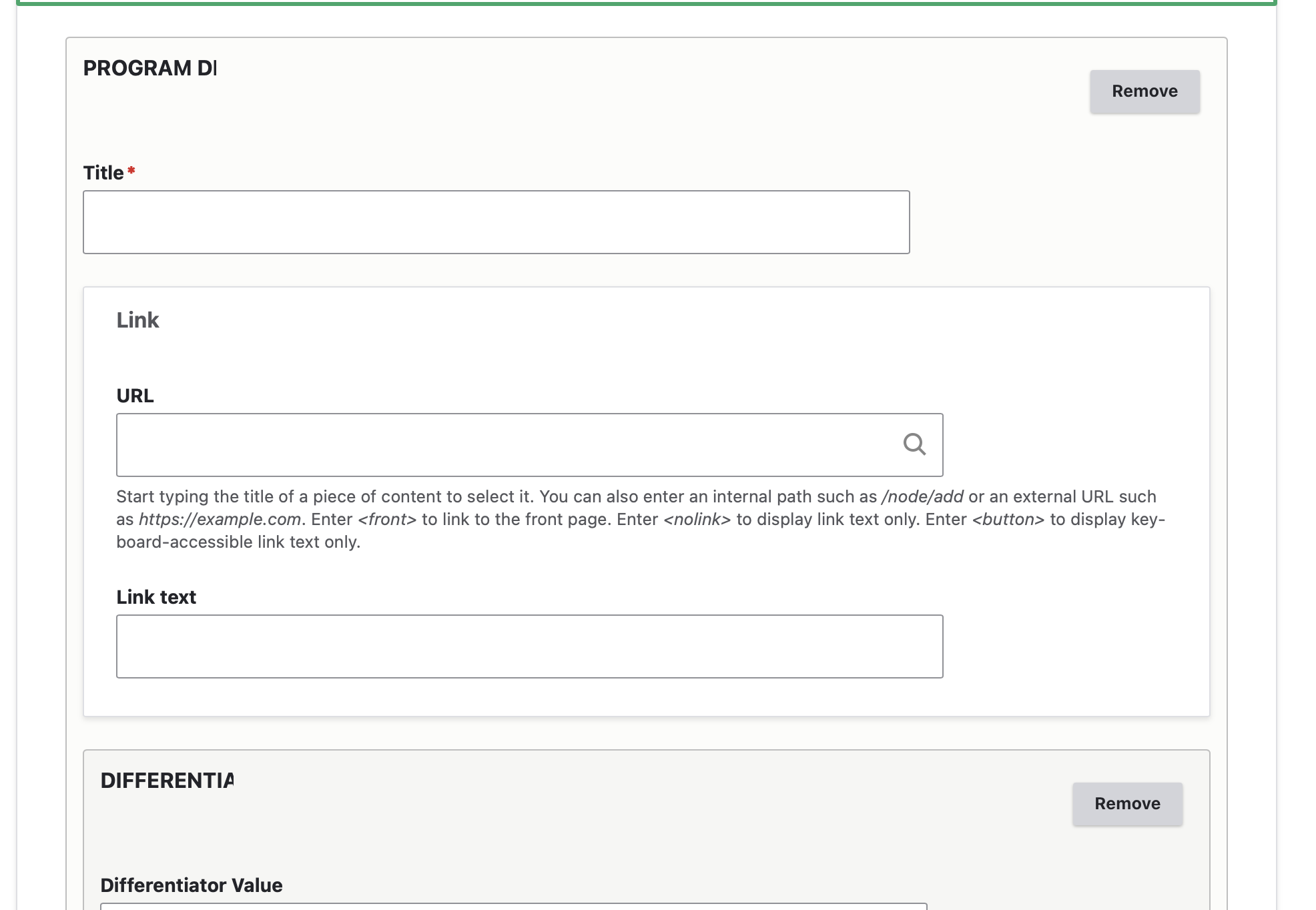This screenshot has height=910, width=1316.
Task: Focus the Link text input field
Action: coord(529,646)
